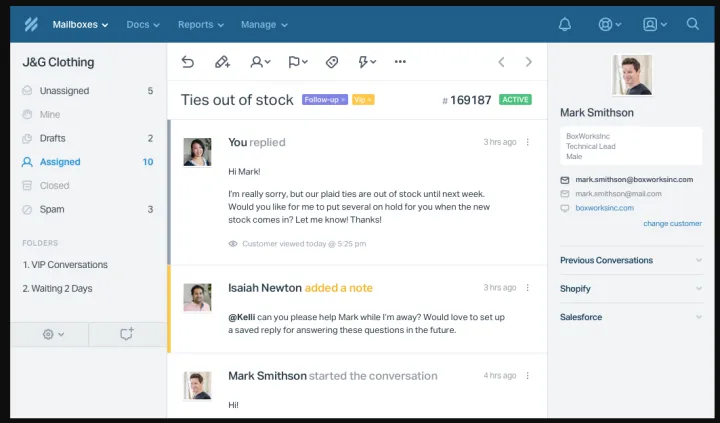This screenshot has width=720, height=423.
Task: Click the new conversation icon in sidebar footer
Action: (x=127, y=334)
